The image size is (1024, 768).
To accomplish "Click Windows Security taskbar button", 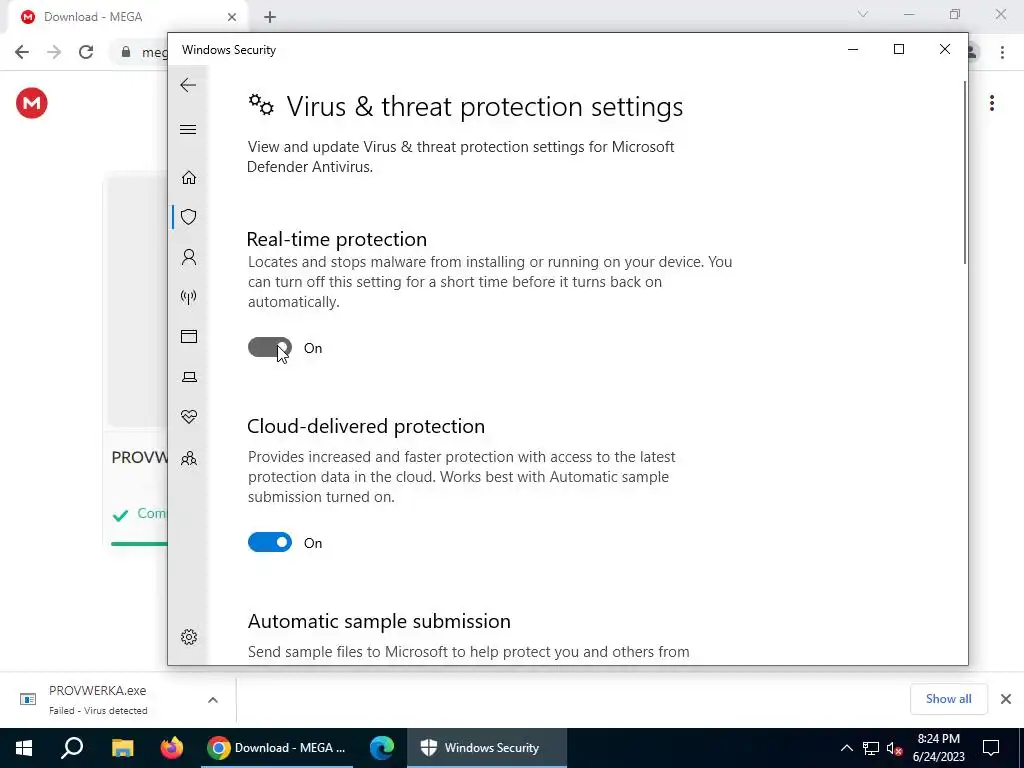I will coord(487,748).
